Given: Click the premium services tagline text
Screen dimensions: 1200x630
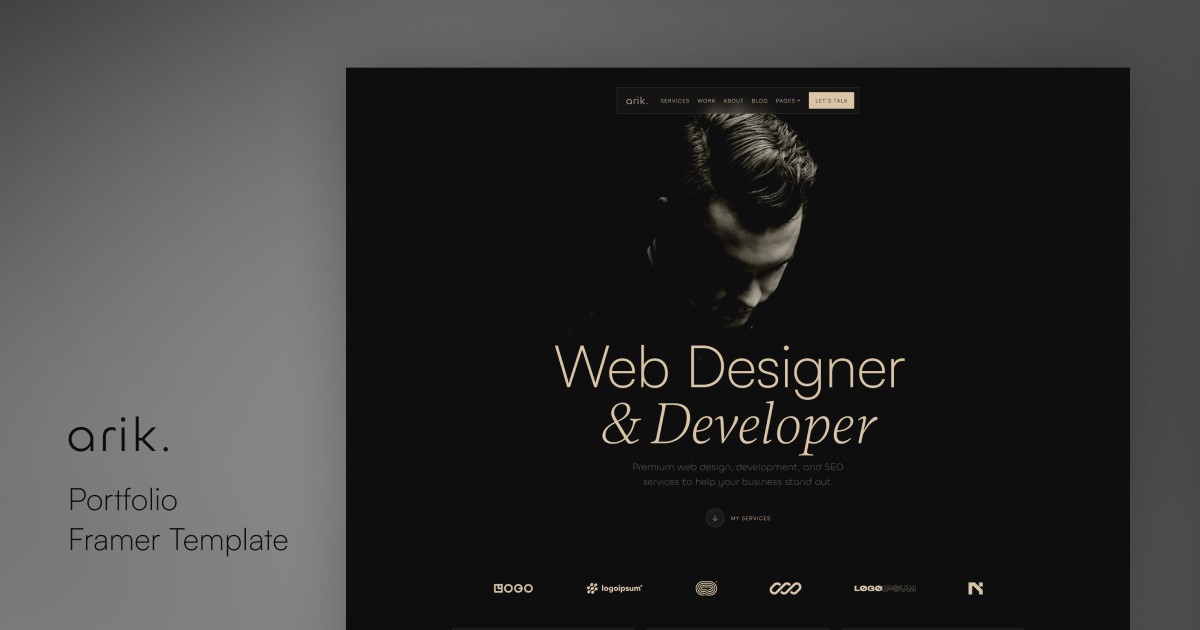Looking at the screenshot, I should [x=737, y=474].
